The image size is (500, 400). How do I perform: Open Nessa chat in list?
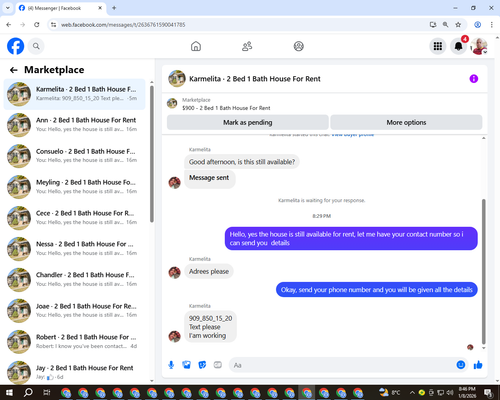(x=75, y=249)
